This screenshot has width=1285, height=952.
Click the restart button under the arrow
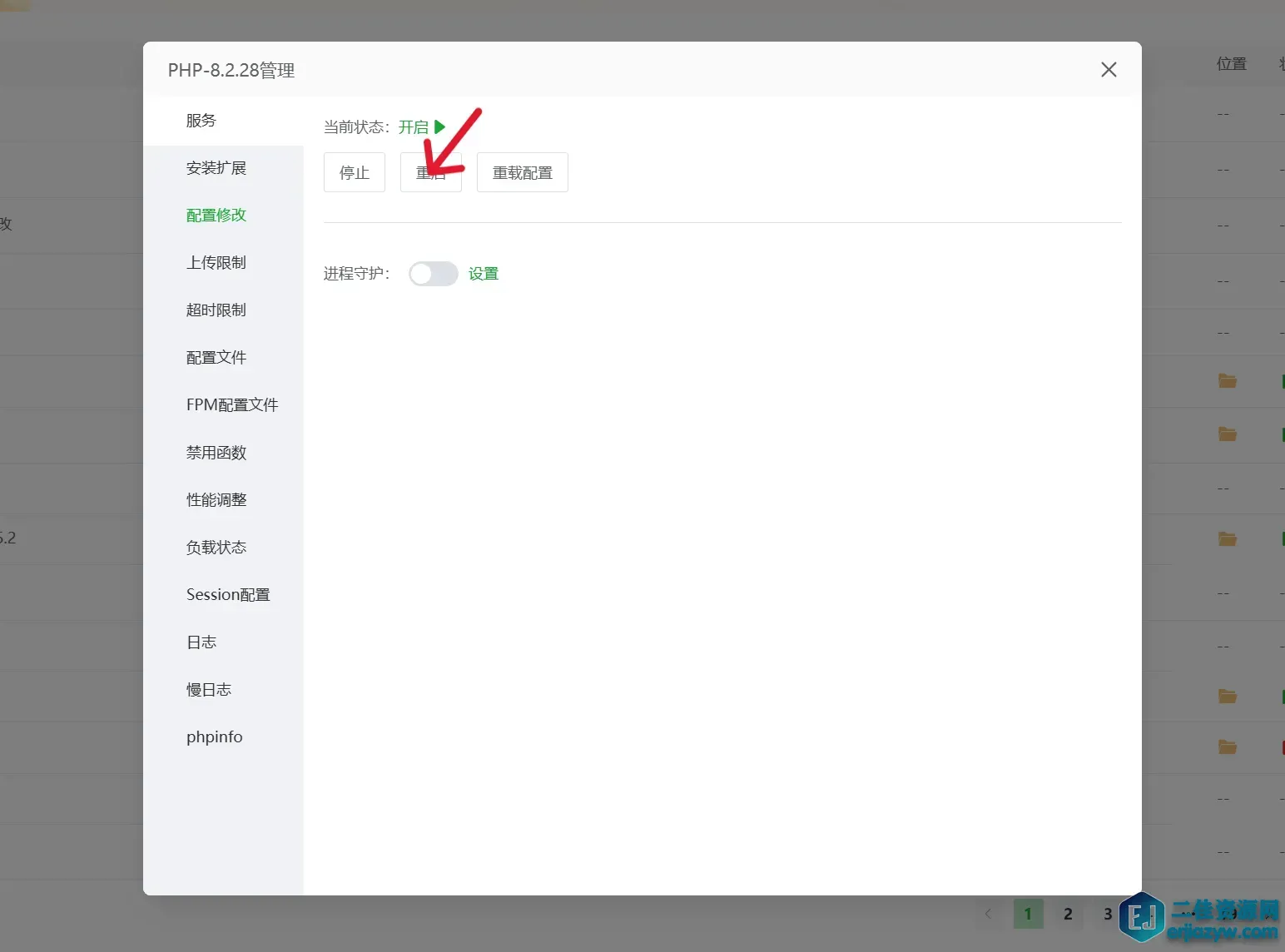(430, 173)
